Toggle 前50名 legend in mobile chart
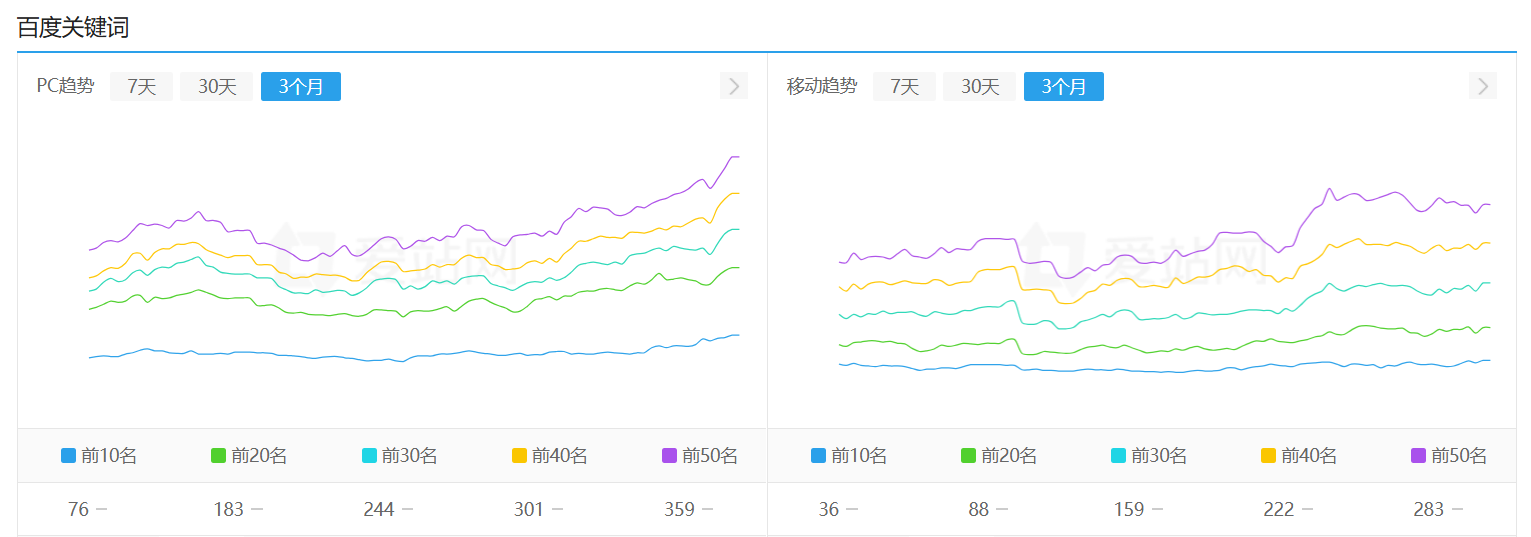 (1448, 456)
